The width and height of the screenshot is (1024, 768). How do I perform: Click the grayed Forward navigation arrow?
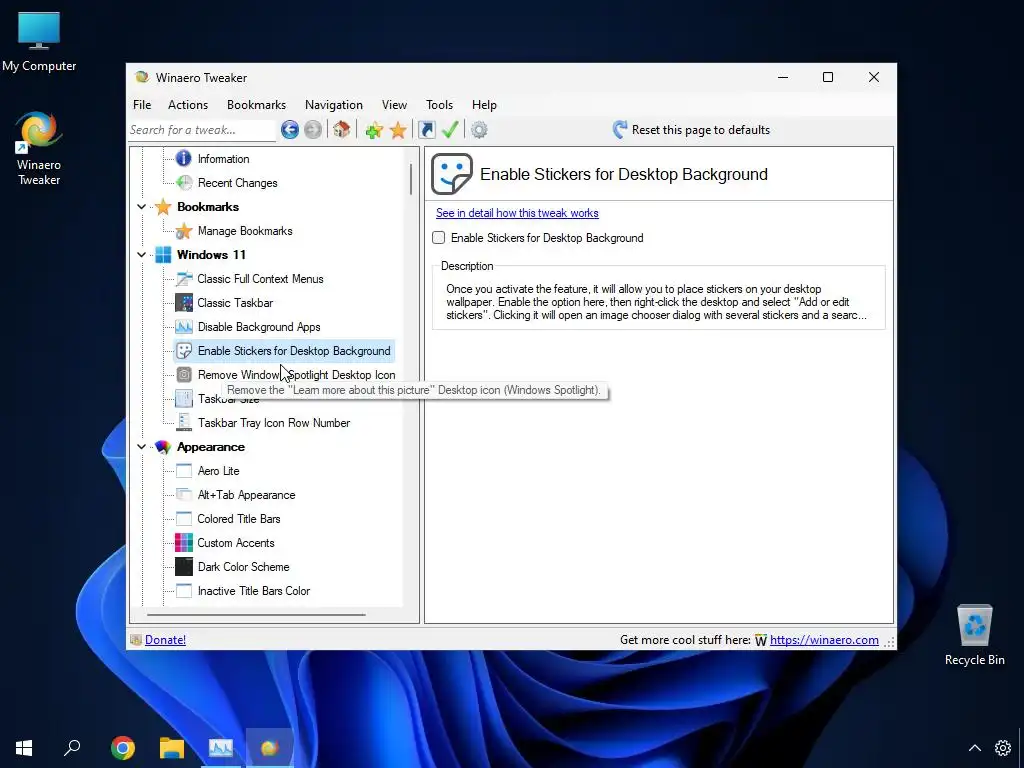pyautogui.click(x=313, y=130)
